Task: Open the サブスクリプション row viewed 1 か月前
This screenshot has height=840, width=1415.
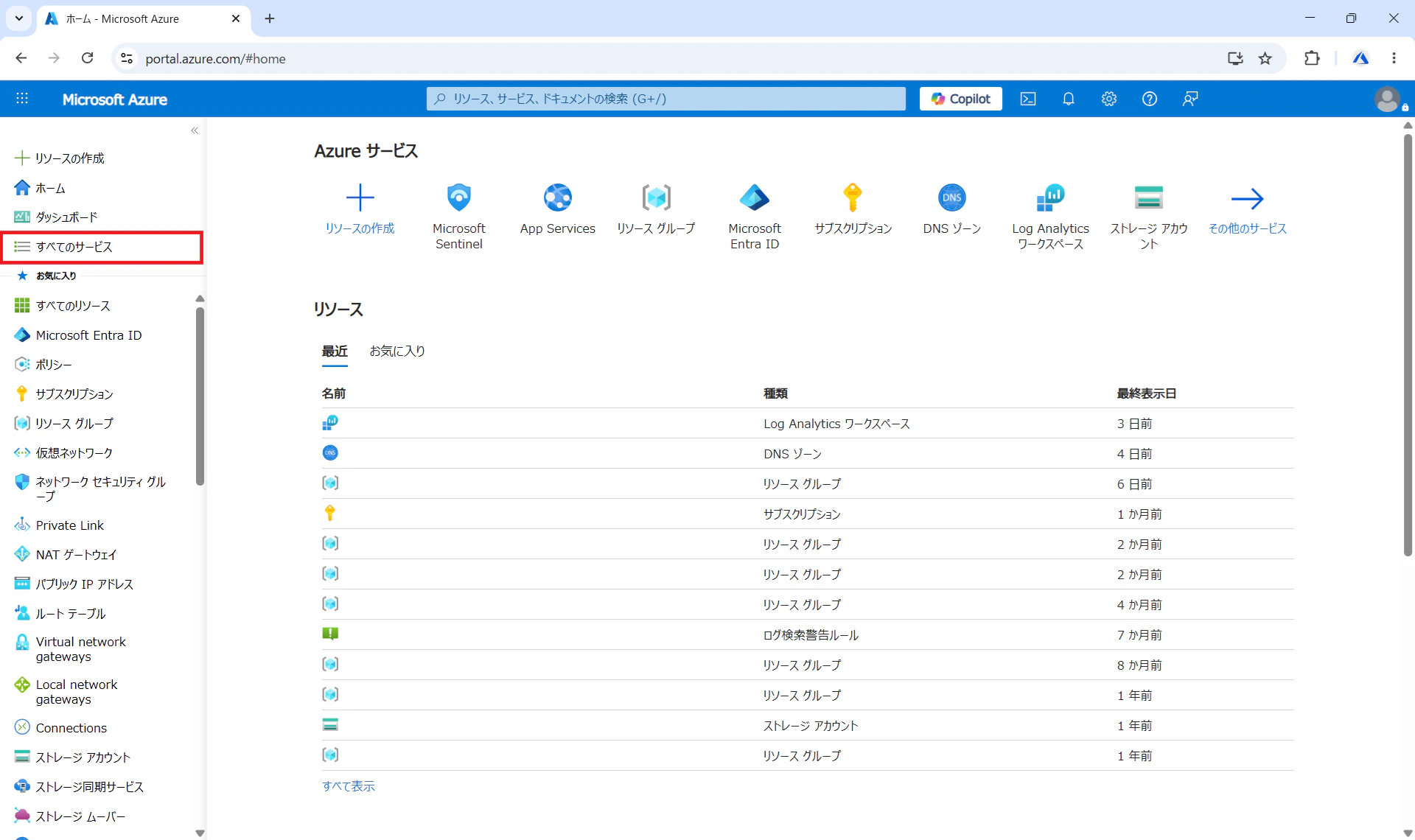Action: tap(808, 514)
